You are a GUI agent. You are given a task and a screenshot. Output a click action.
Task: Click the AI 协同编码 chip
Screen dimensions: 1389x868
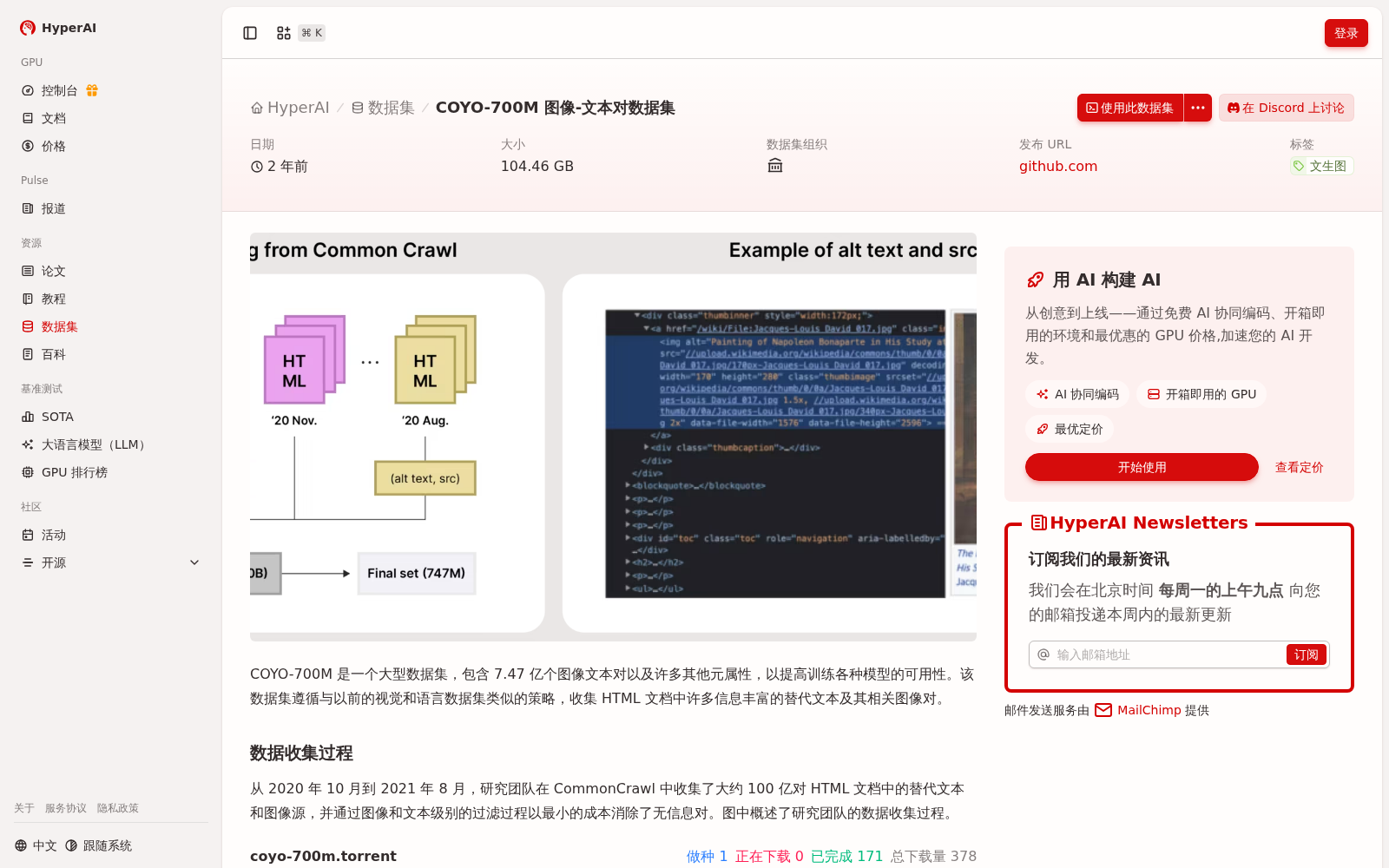click(x=1077, y=394)
